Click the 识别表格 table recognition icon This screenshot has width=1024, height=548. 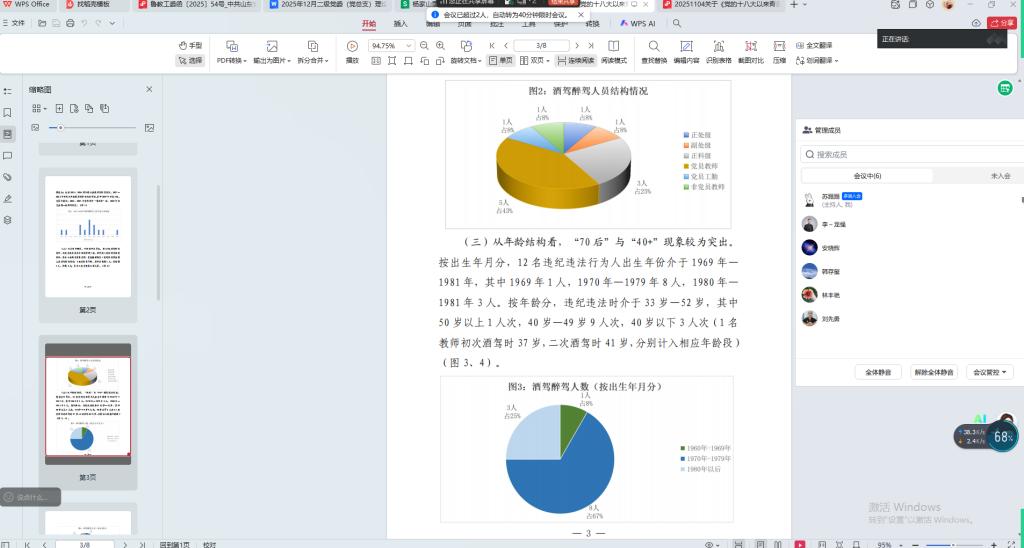click(x=718, y=46)
